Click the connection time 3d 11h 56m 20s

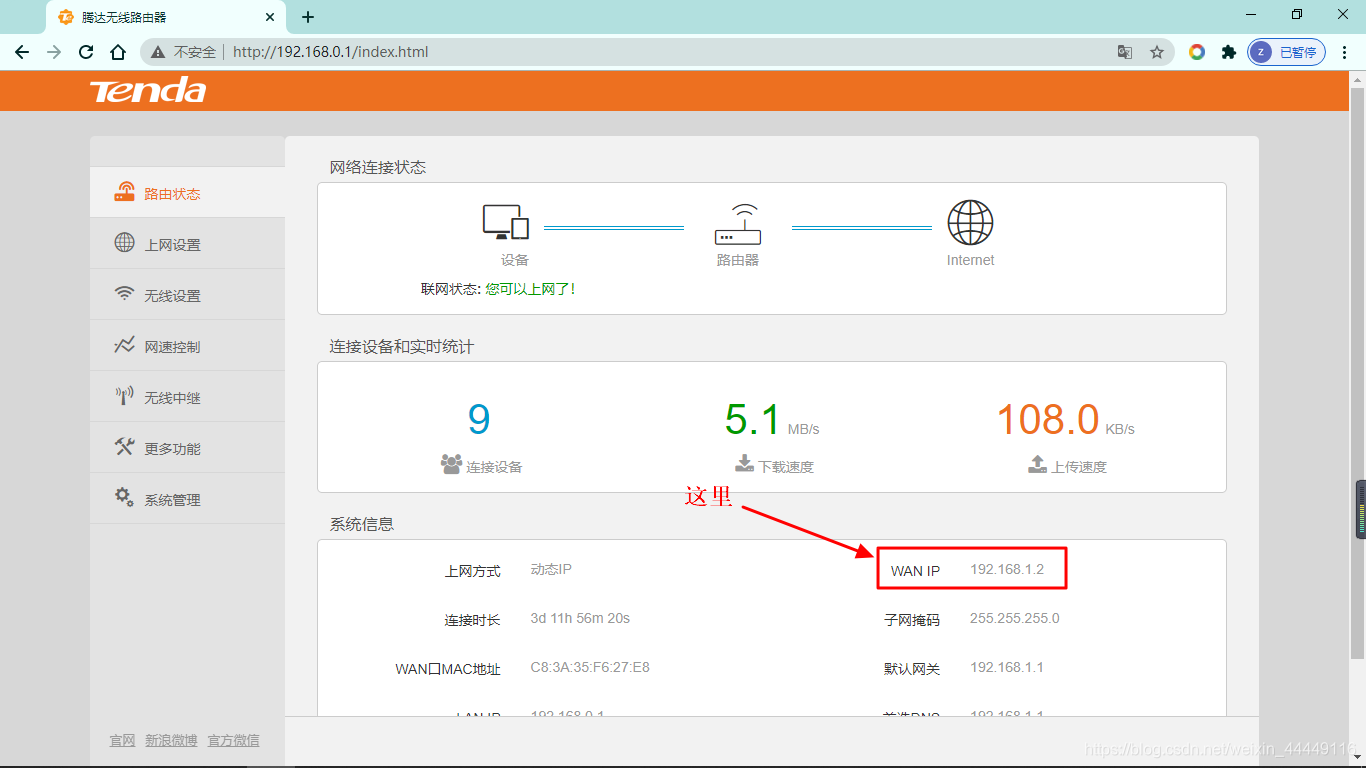pos(580,618)
